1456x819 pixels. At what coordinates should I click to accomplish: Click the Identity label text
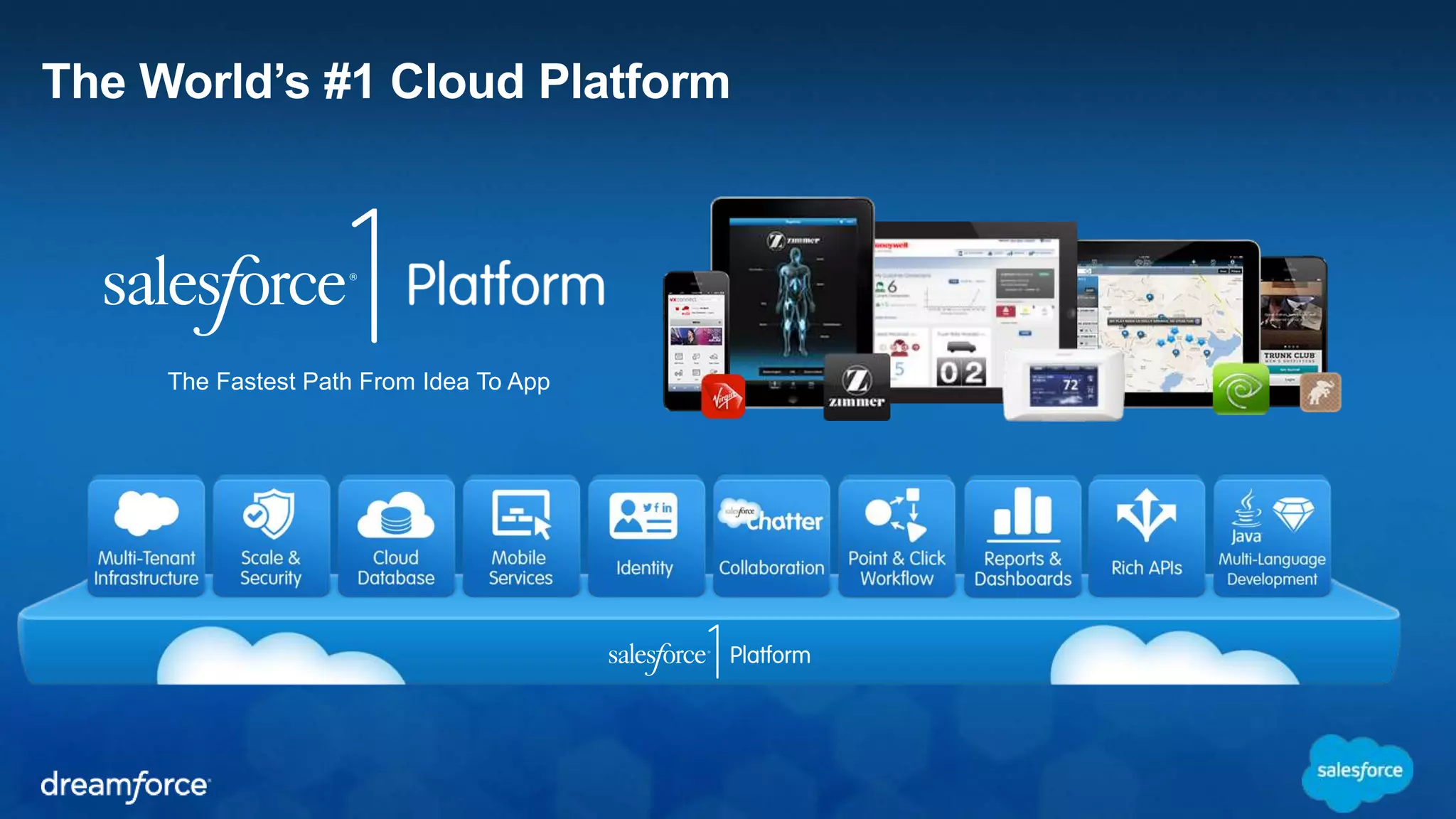click(644, 568)
